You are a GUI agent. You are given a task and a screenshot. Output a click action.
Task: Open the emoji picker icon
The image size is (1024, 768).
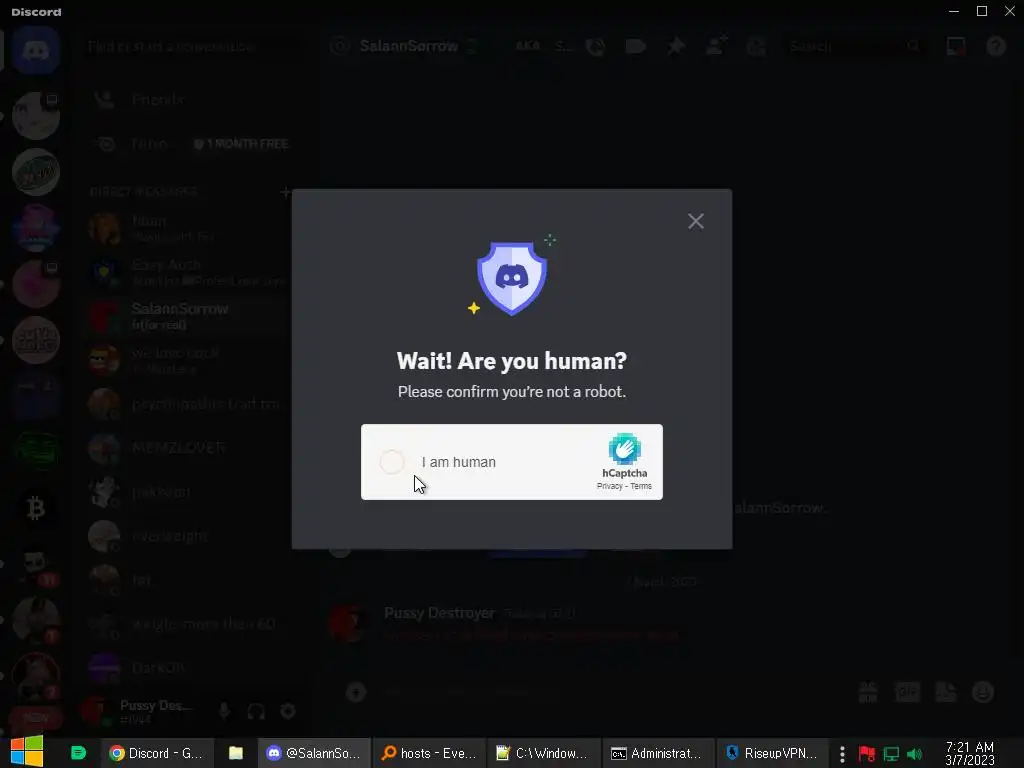tap(983, 692)
